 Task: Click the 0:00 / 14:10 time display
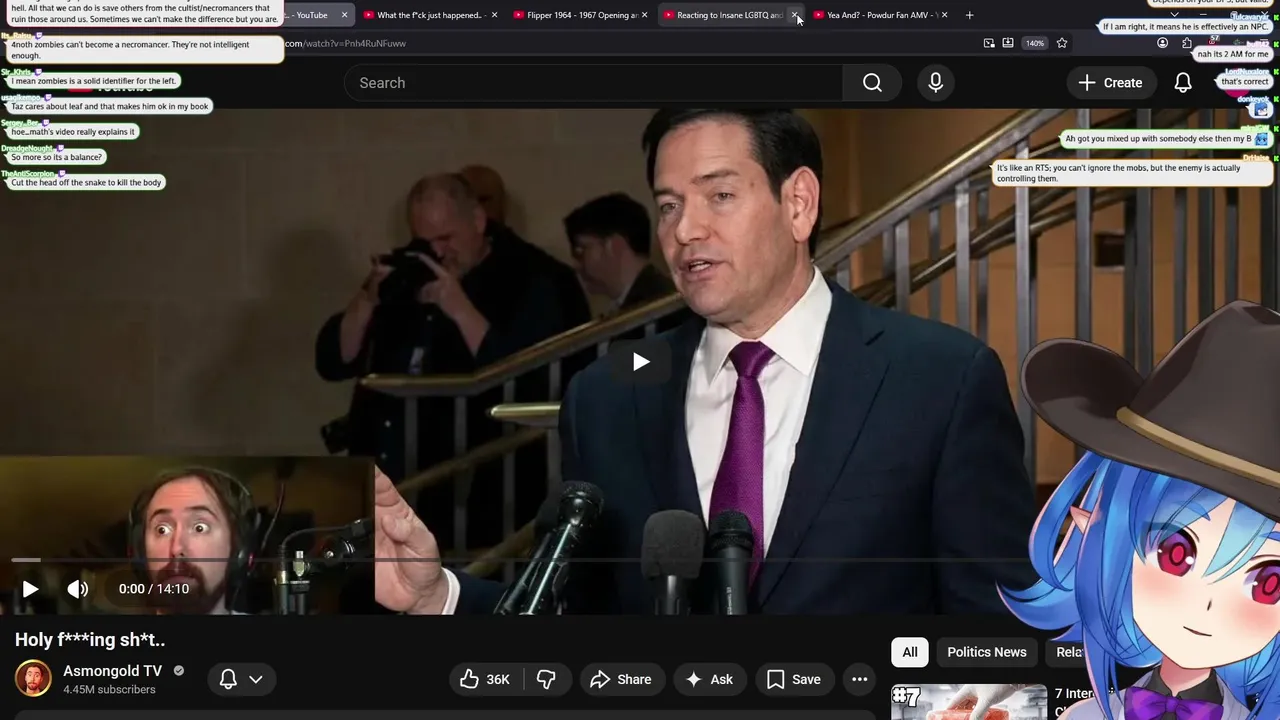(x=154, y=589)
